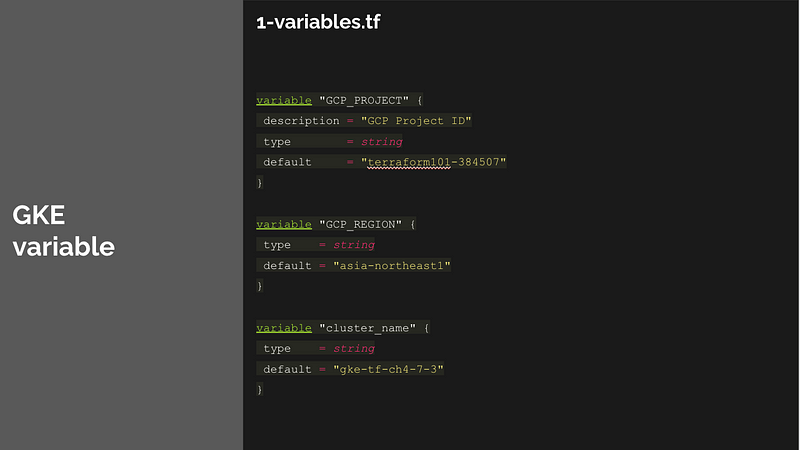
Task: Click the "asia-northeast1" region value
Action: (392, 266)
